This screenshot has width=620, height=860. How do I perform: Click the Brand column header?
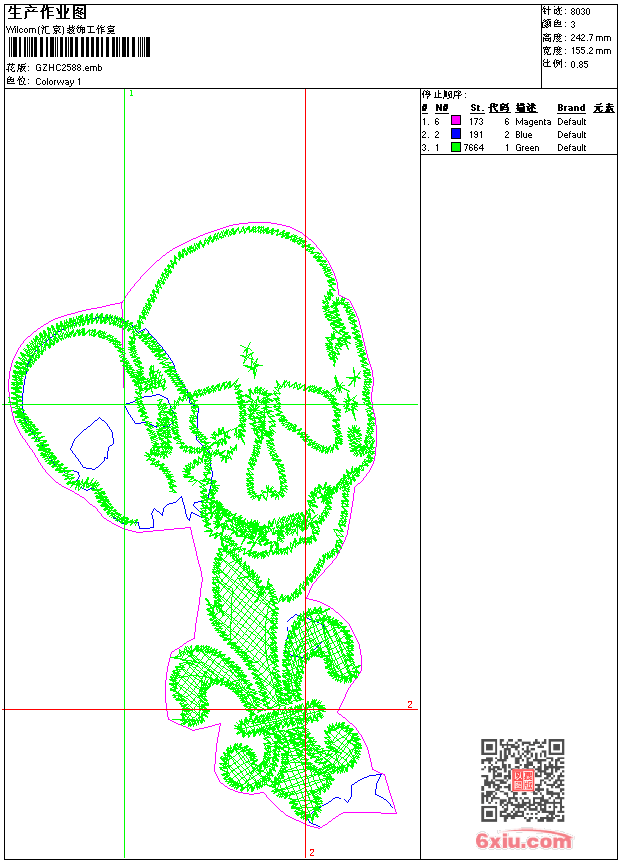(x=571, y=108)
